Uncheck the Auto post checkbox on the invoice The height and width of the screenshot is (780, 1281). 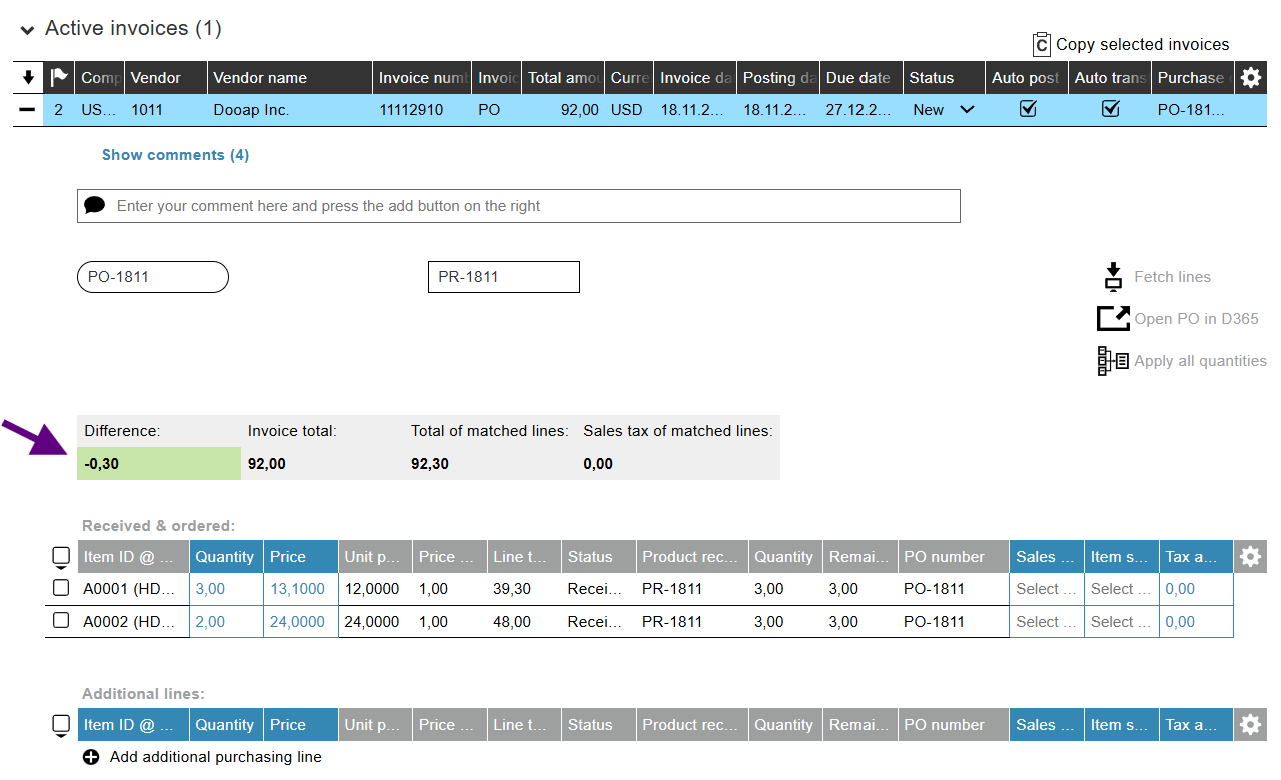(1027, 109)
